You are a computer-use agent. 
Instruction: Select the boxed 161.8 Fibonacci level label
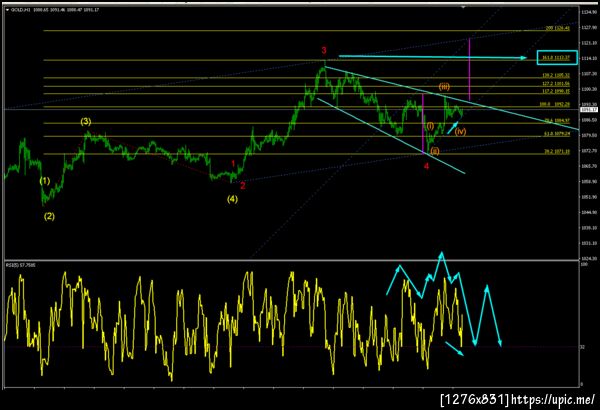point(557,58)
